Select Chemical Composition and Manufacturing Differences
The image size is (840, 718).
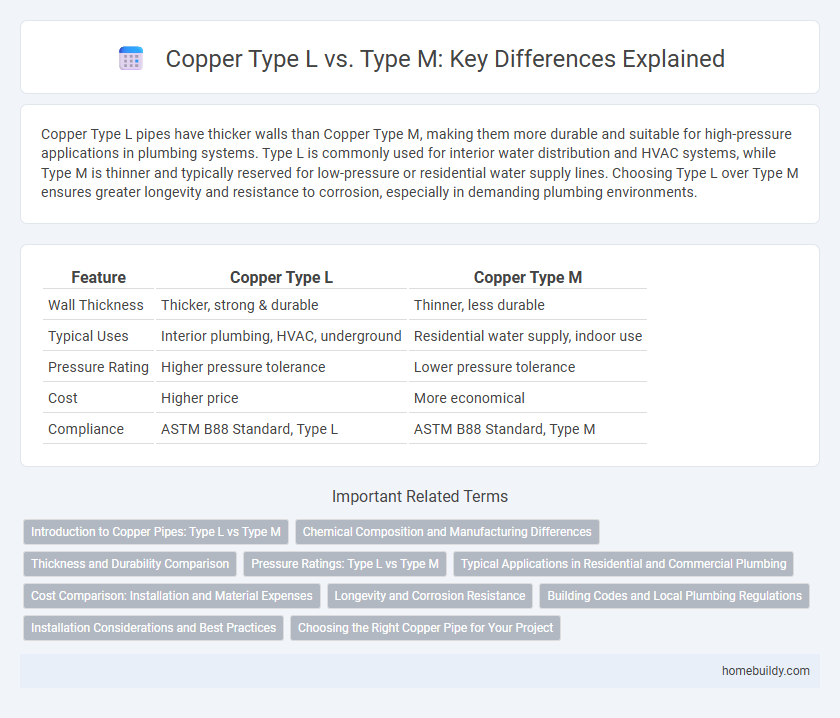447,532
